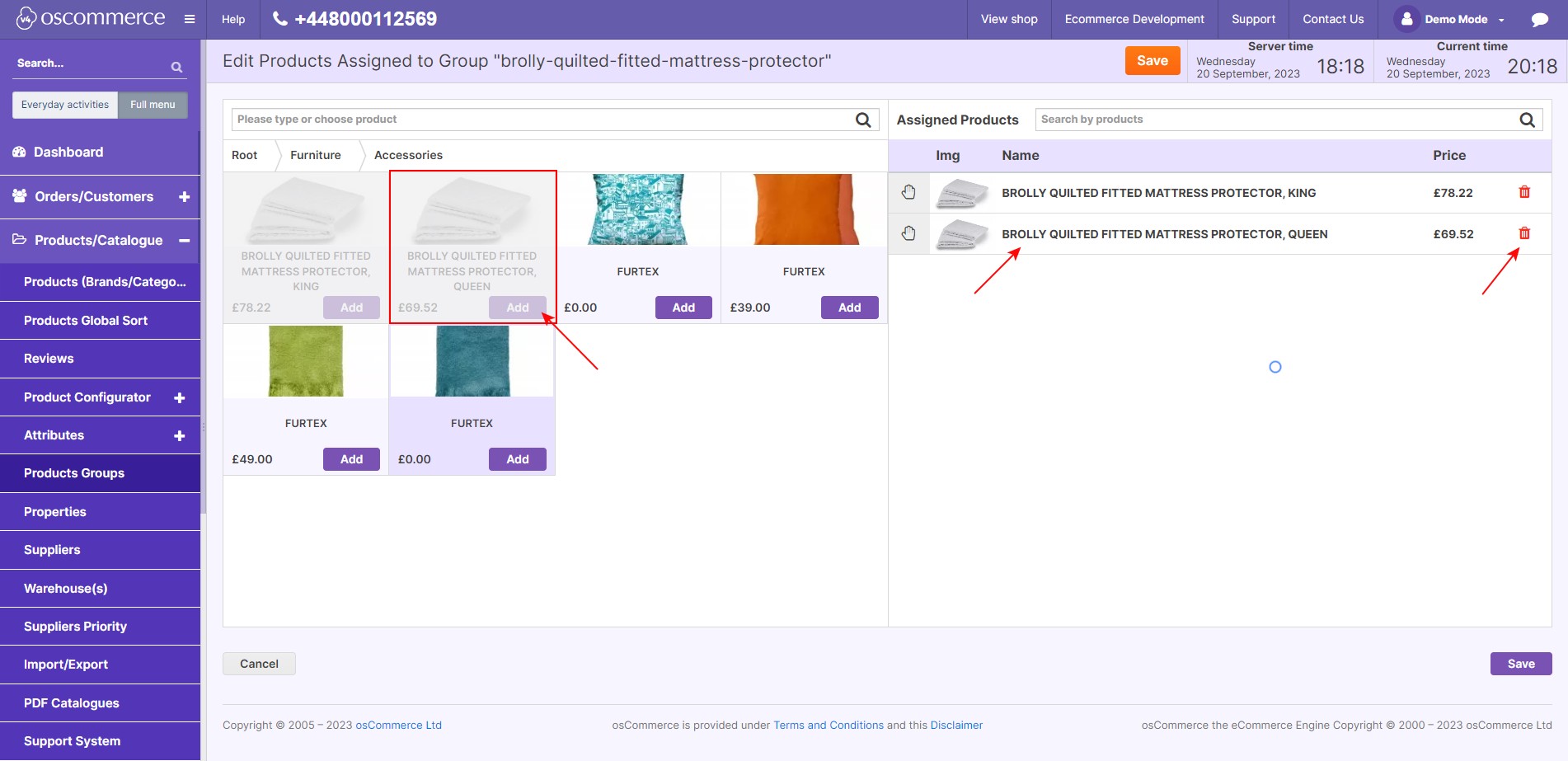Click the search icon in the product chooser field
The width and height of the screenshot is (1568, 761).
[x=862, y=120]
